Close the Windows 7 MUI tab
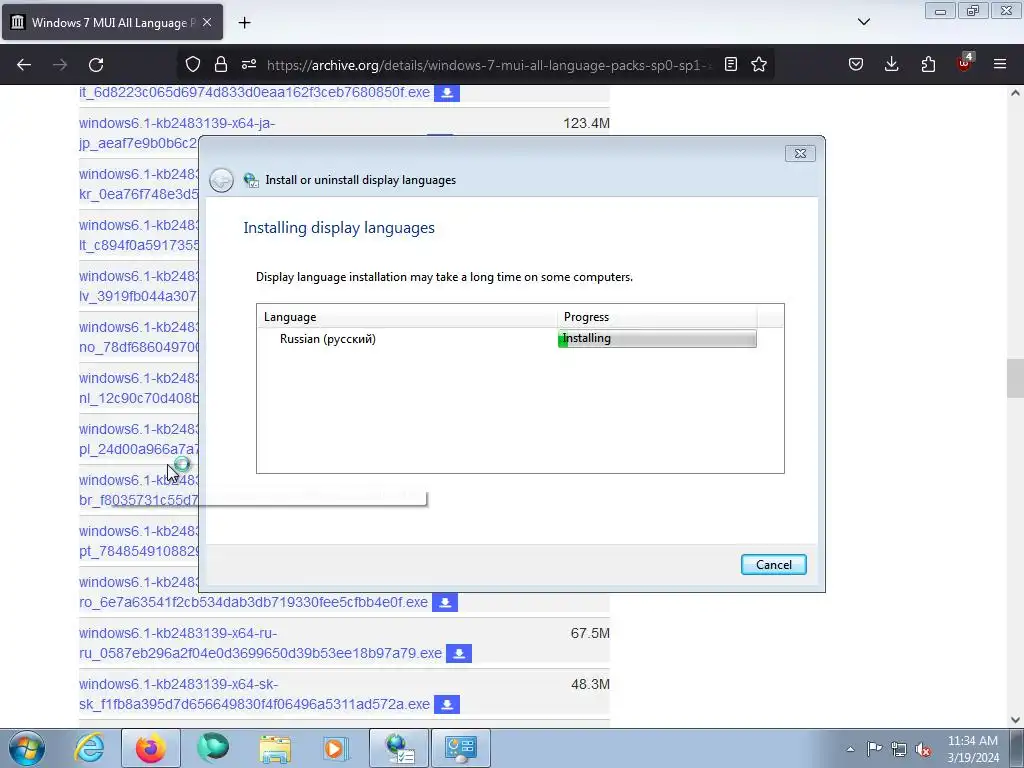1024x768 pixels. 207,22
